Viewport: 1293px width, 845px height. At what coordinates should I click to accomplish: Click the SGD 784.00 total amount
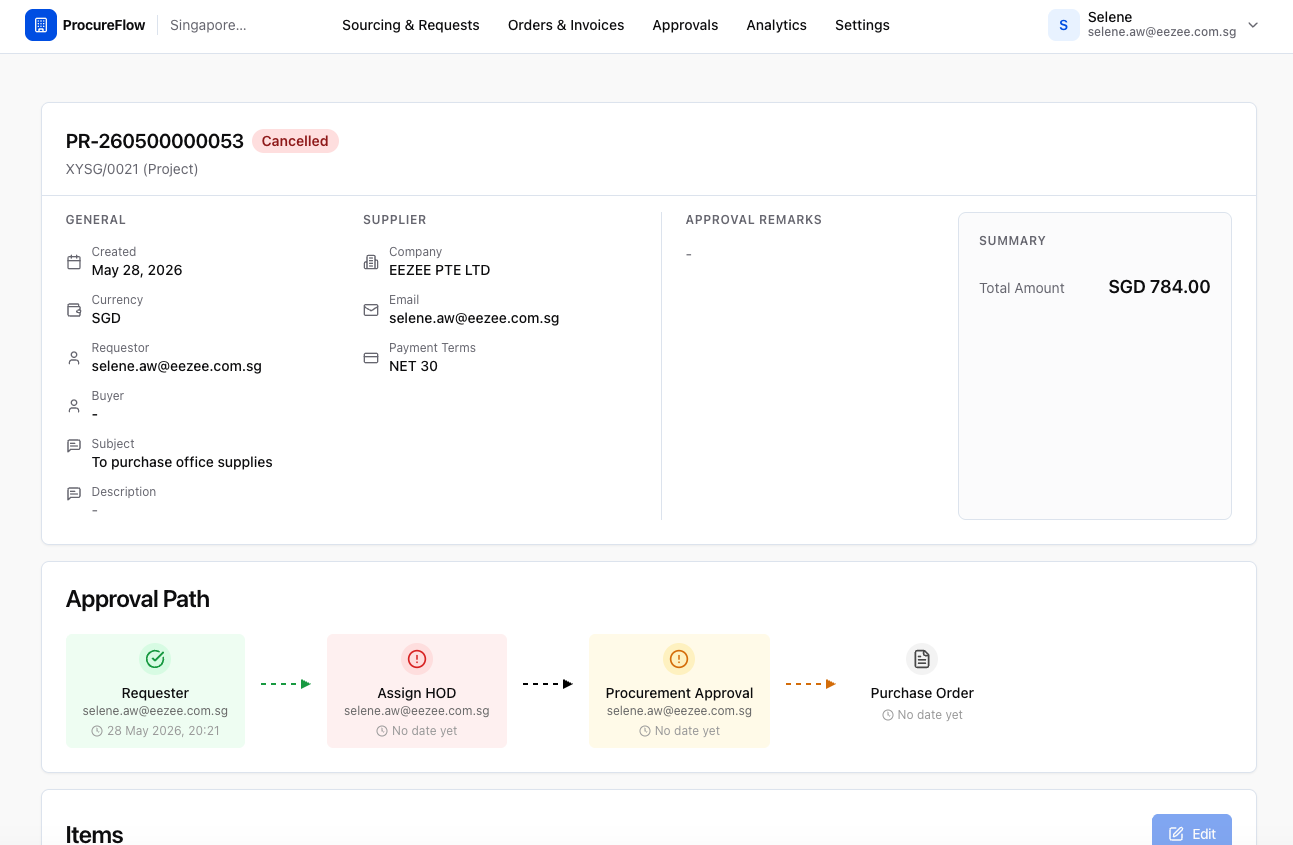coord(1159,287)
